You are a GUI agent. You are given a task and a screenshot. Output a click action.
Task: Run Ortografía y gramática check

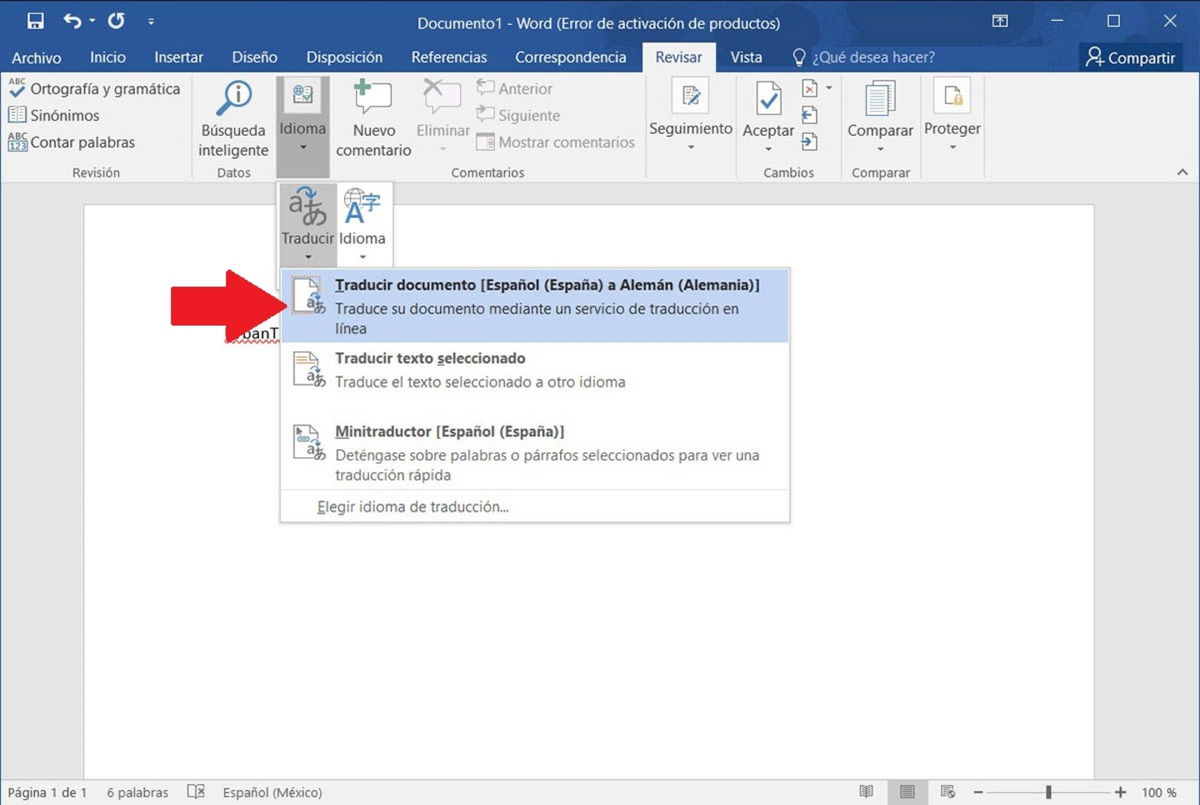pos(94,89)
